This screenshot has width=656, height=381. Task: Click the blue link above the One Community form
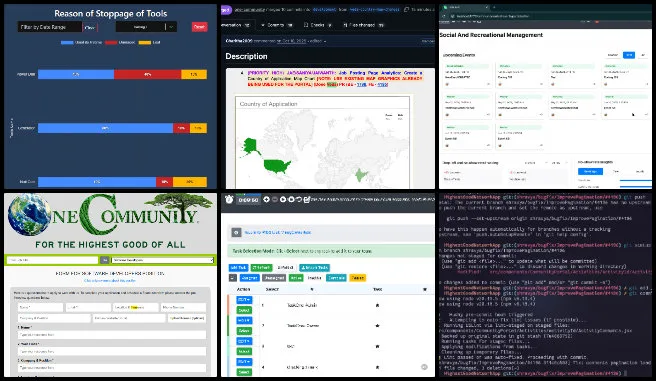(110, 281)
